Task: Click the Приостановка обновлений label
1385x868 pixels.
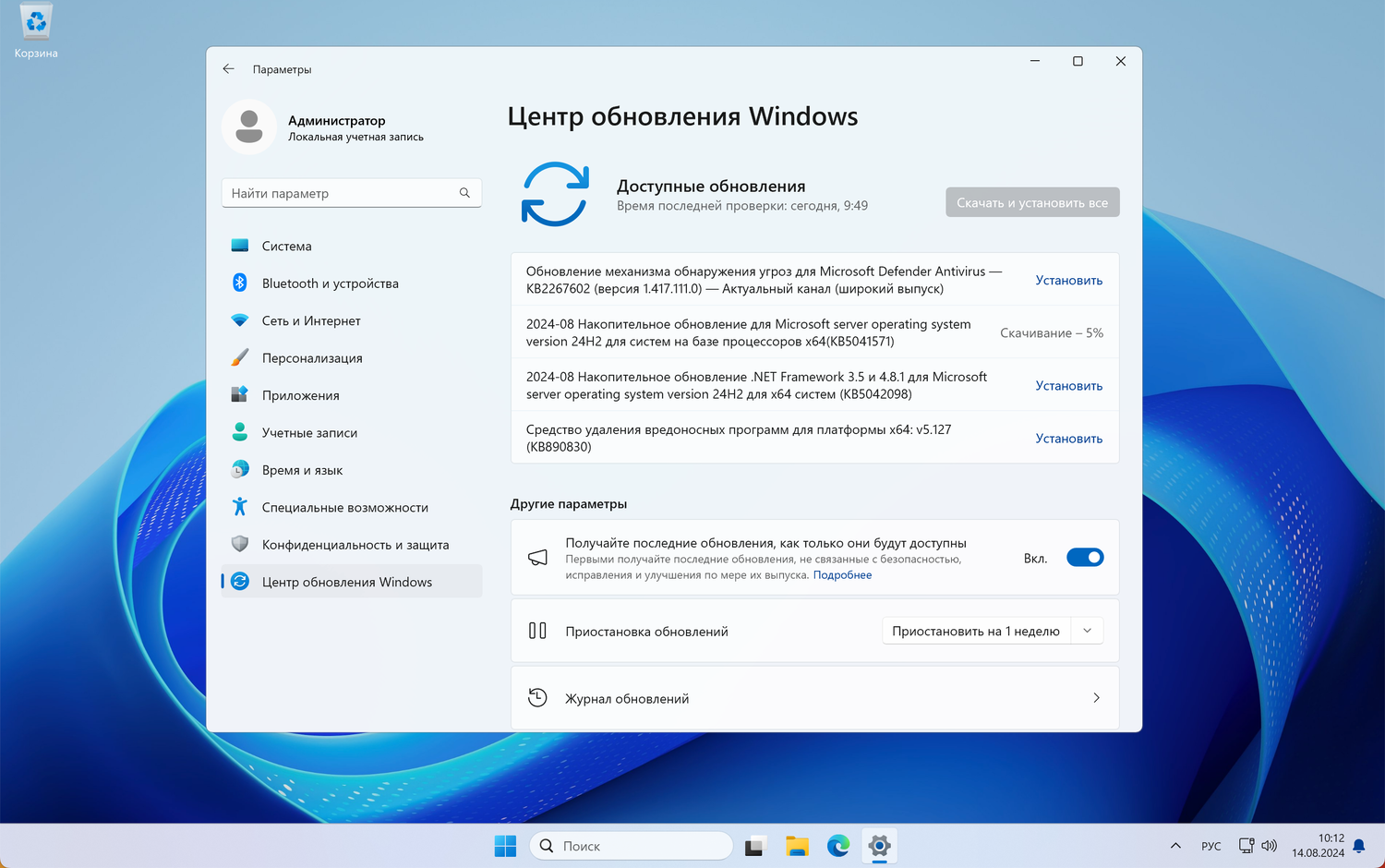Action: (x=646, y=631)
